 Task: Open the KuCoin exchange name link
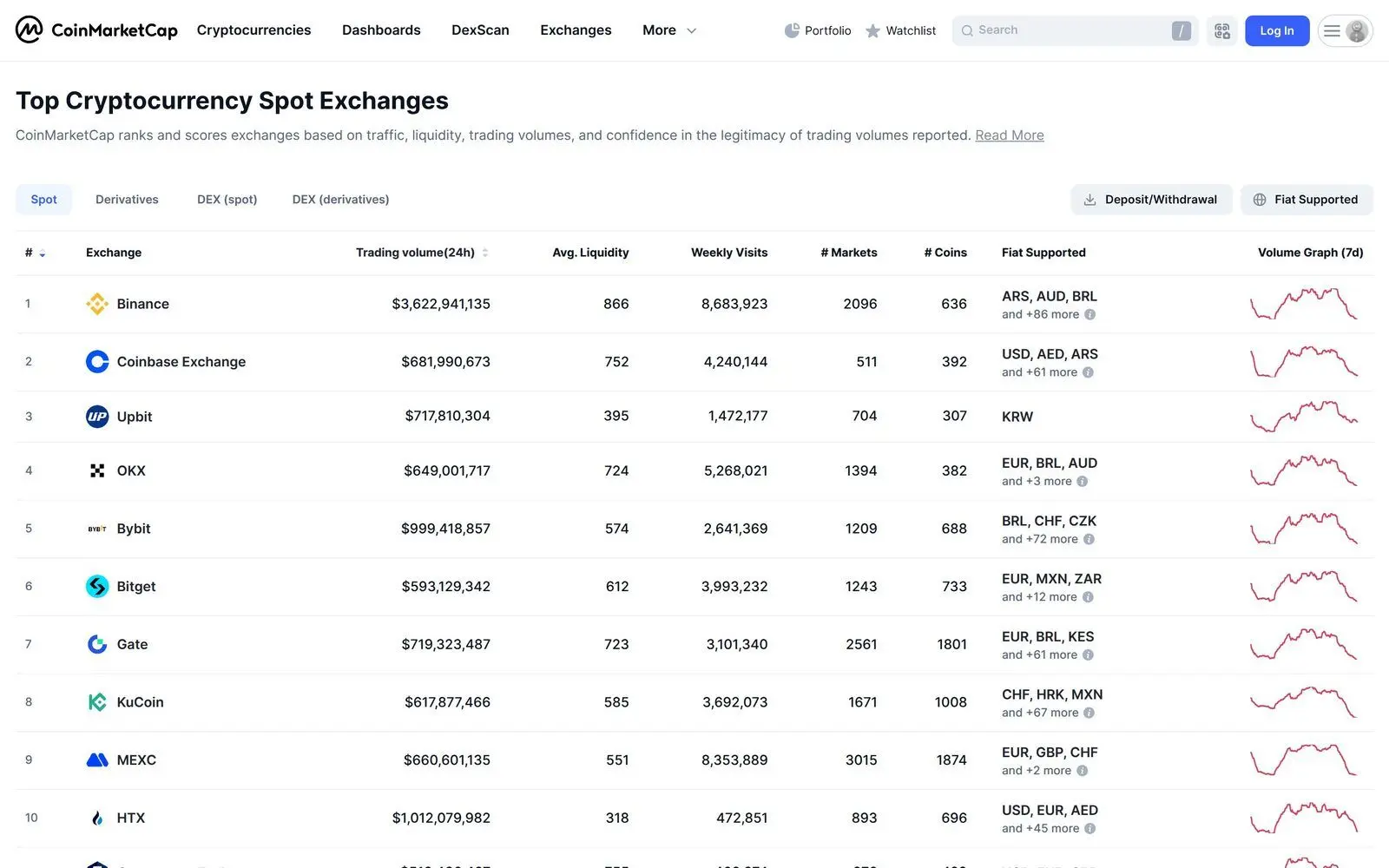pyautogui.click(x=140, y=702)
